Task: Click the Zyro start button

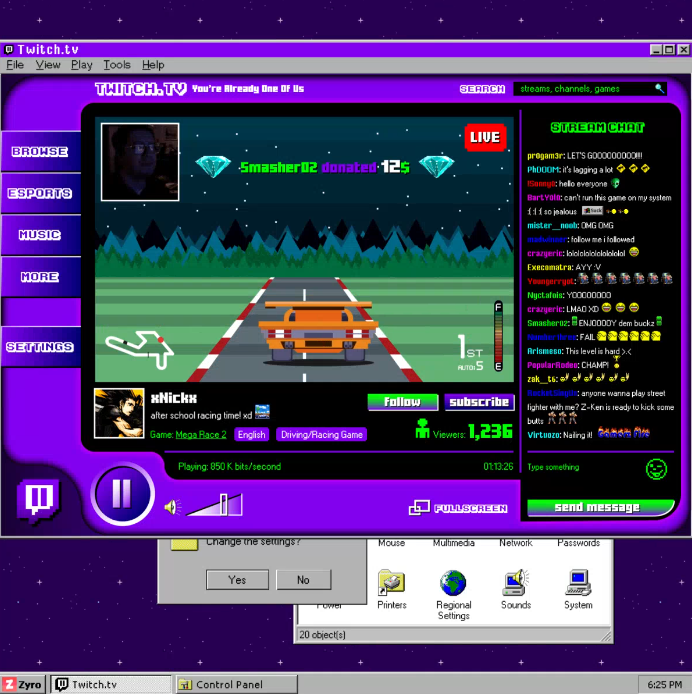Action: point(23,684)
